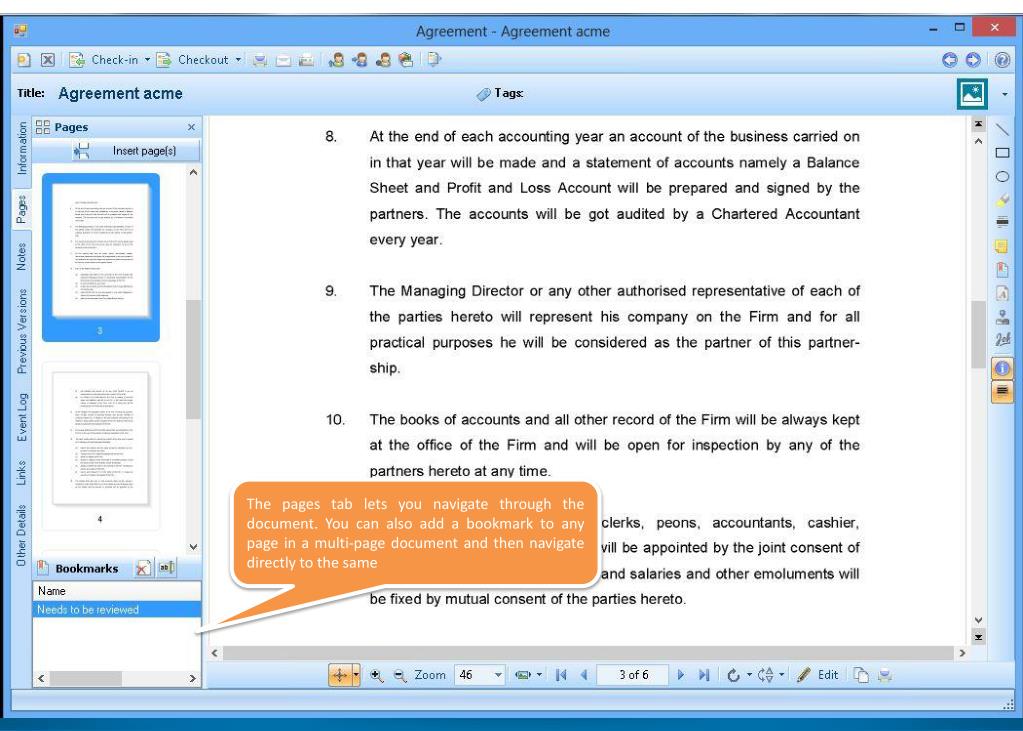Select the rubber stamp tool
Screen dimensions: 1023x731
(1002, 317)
